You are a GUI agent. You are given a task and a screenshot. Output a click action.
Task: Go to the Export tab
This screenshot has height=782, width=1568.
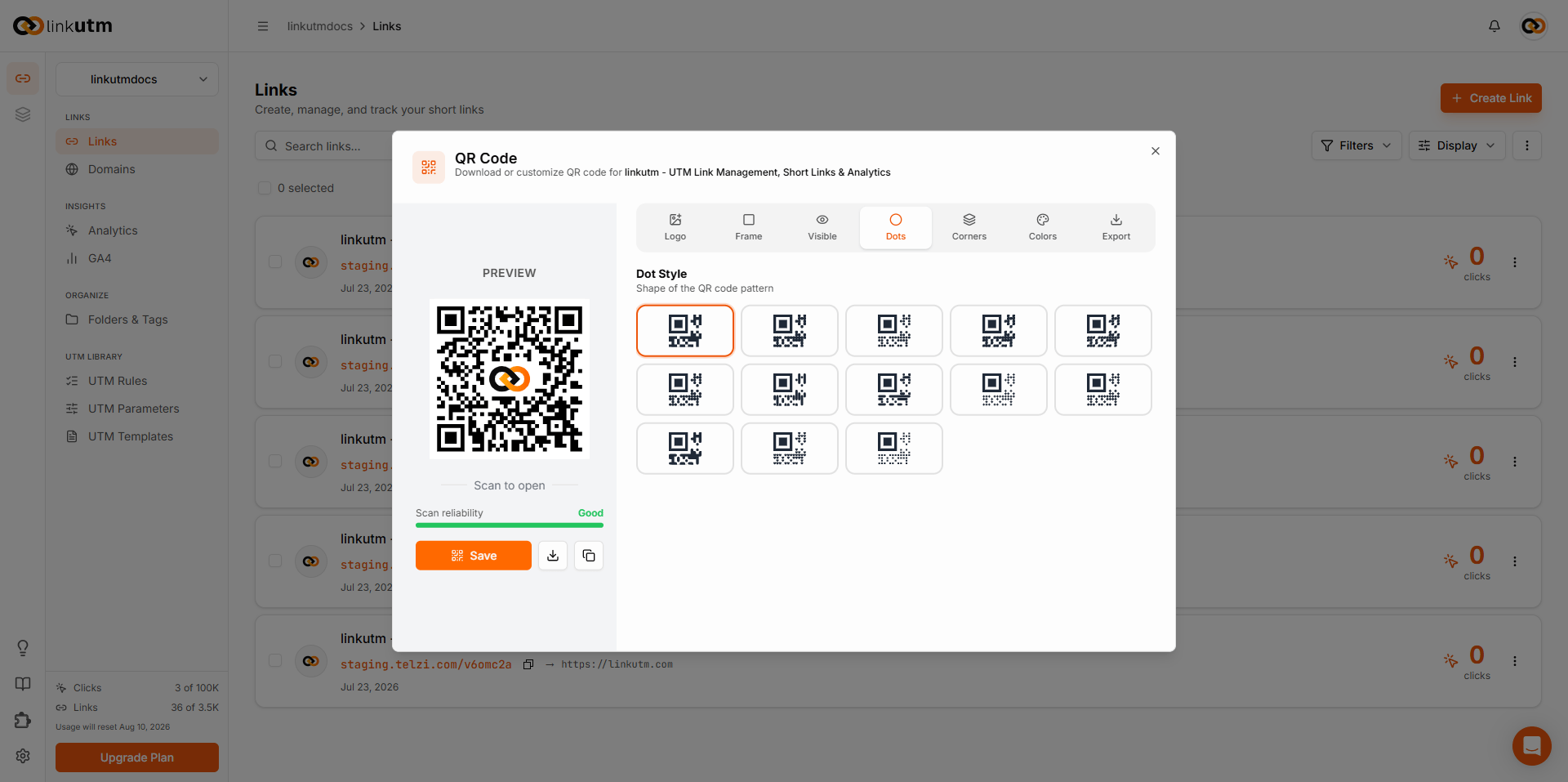(x=1116, y=227)
